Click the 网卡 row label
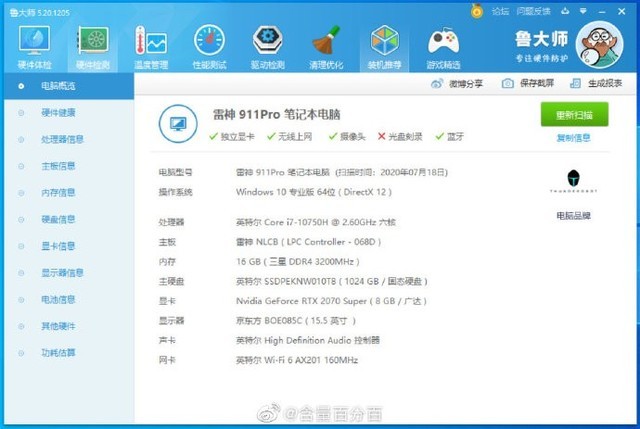The height and width of the screenshot is (429, 640). [167, 360]
